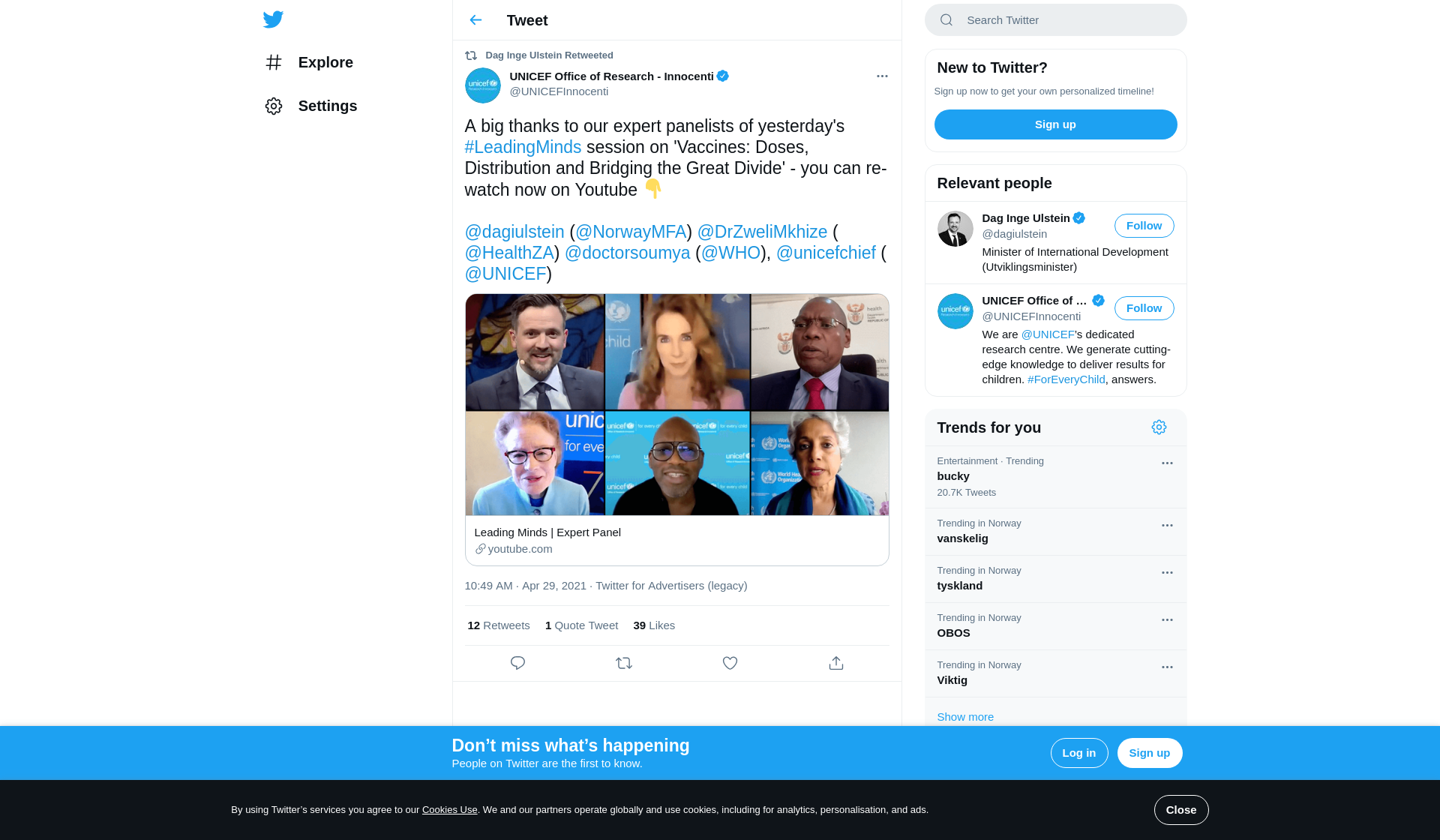
Task: View the 12 Retweets list
Action: pyautogui.click(x=498, y=625)
